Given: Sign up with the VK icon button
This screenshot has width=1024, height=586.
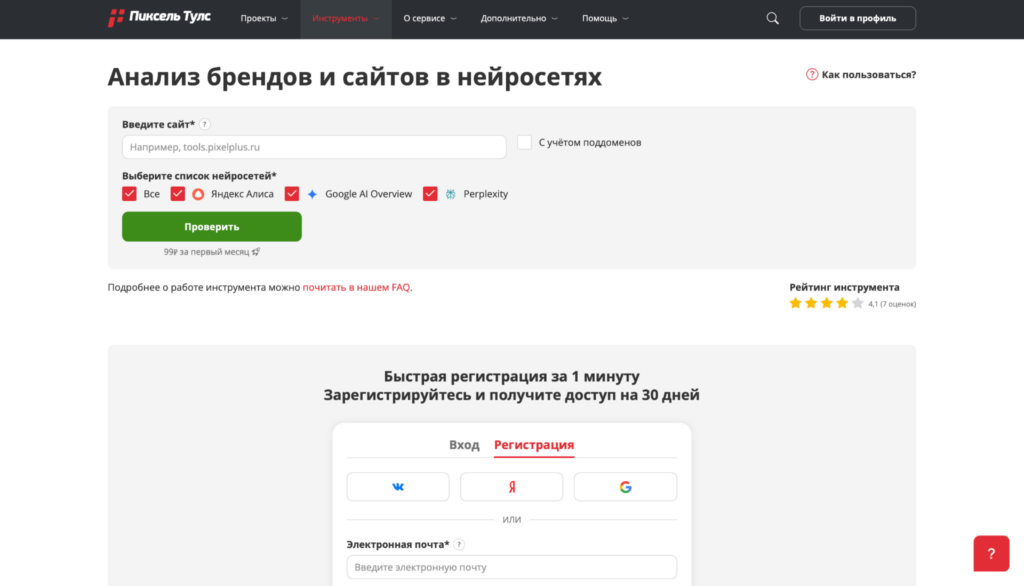Looking at the screenshot, I should pyautogui.click(x=398, y=487).
